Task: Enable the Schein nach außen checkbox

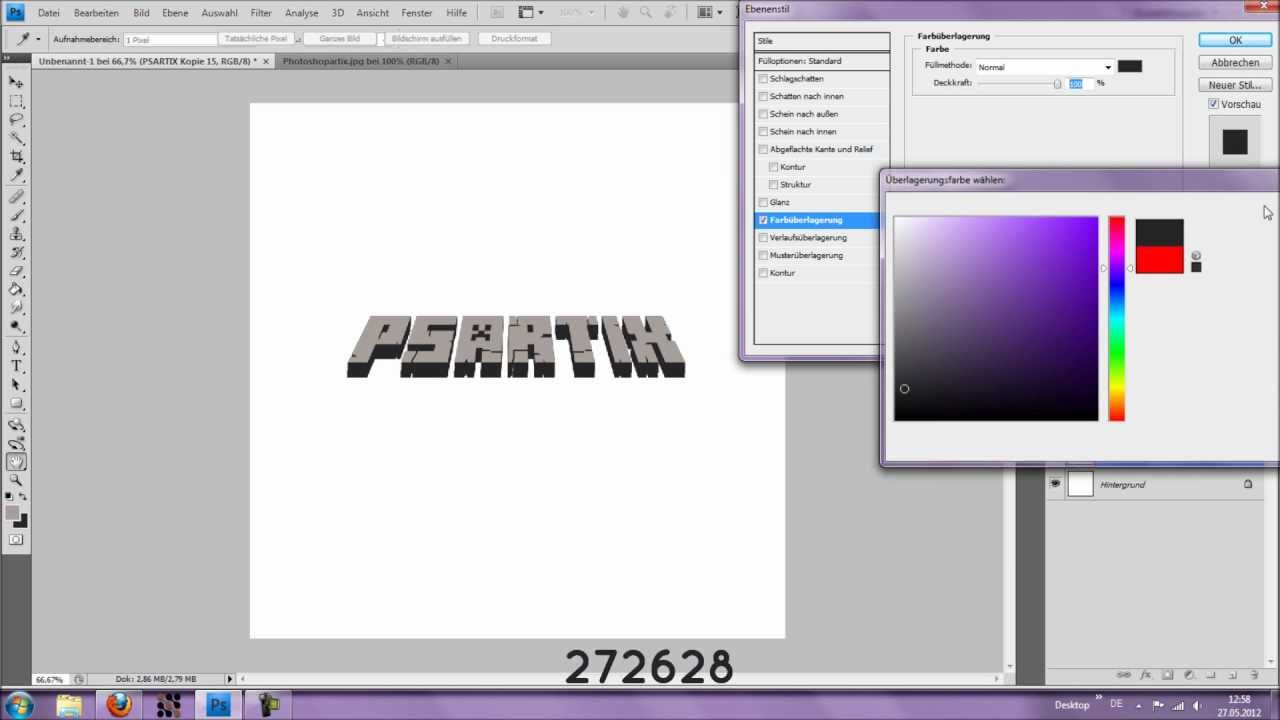Action: click(764, 114)
